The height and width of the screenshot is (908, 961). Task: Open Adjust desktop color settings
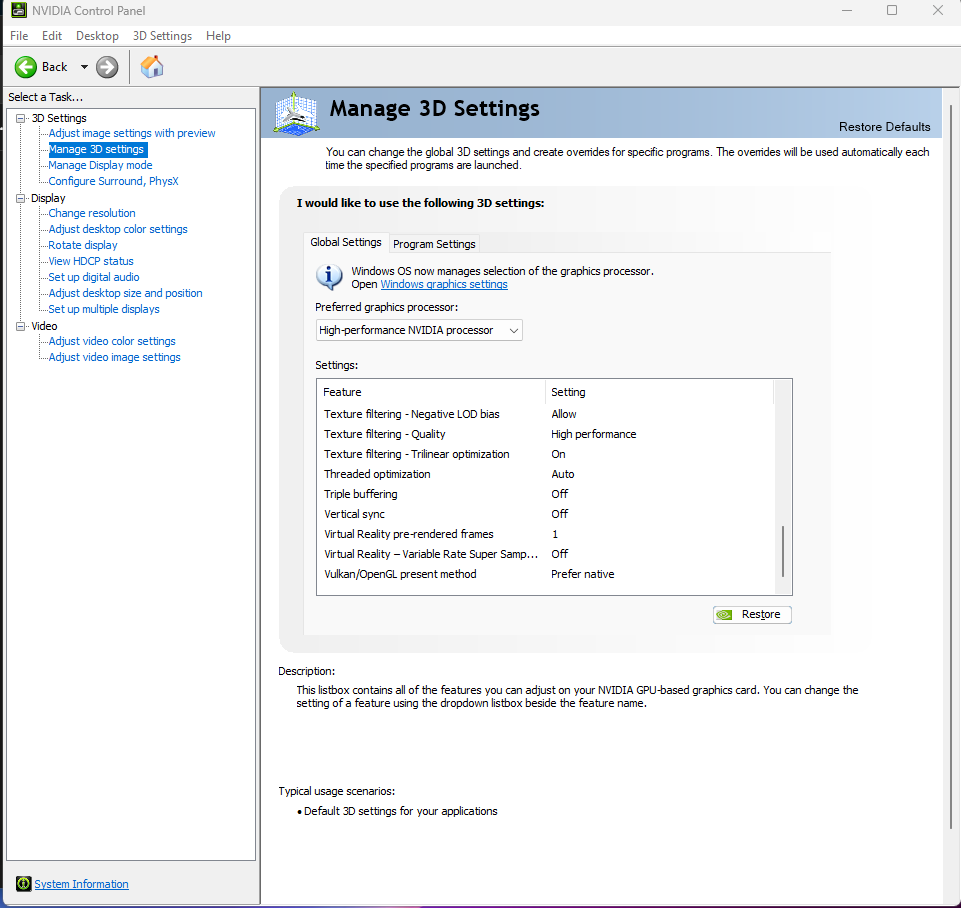pyautogui.click(x=118, y=229)
